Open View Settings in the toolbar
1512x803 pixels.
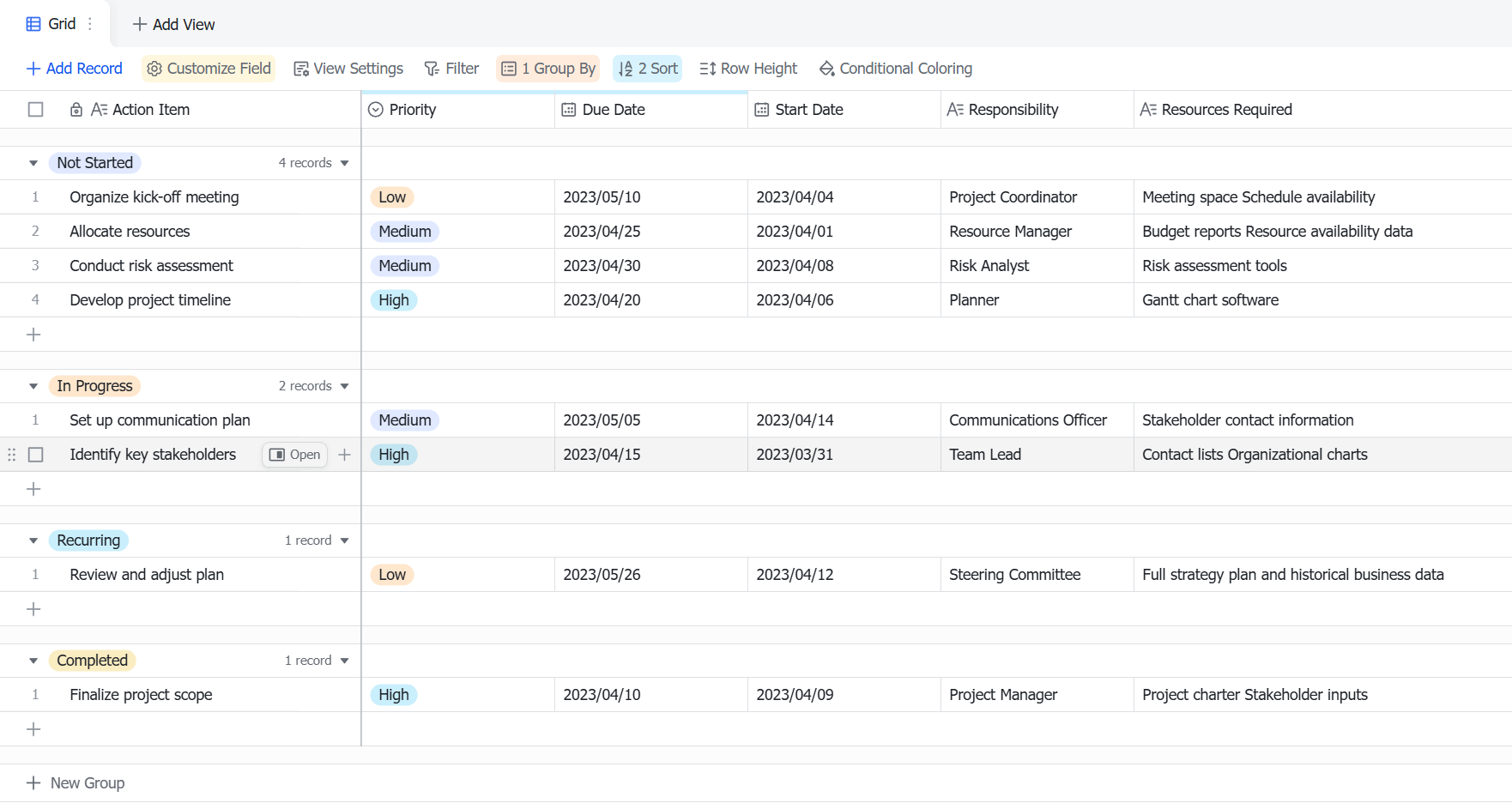coord(348,69)
